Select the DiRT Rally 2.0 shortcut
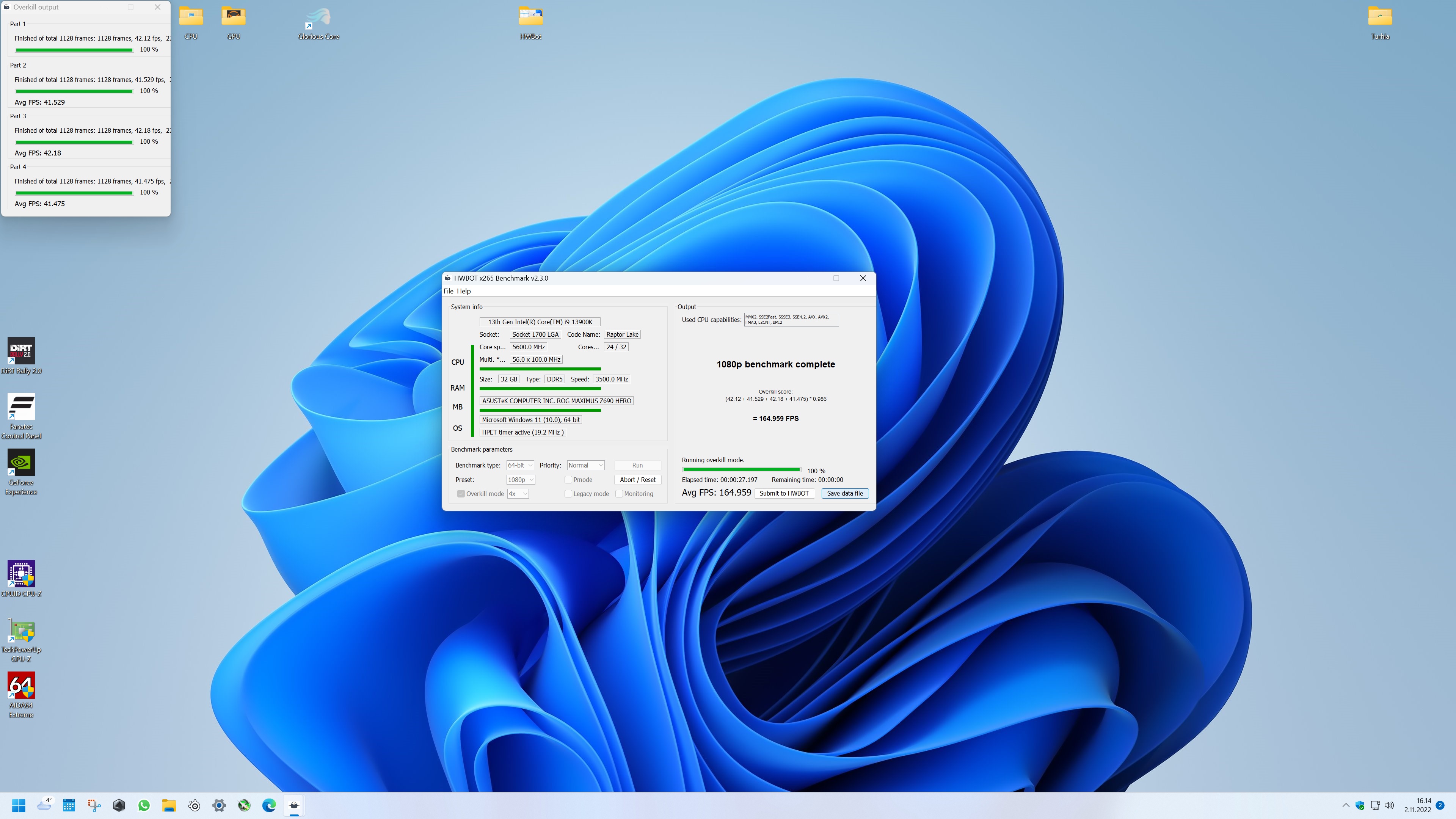This screenshot has height=819, width=1456. pyautogui.click(x=21, y=356)
